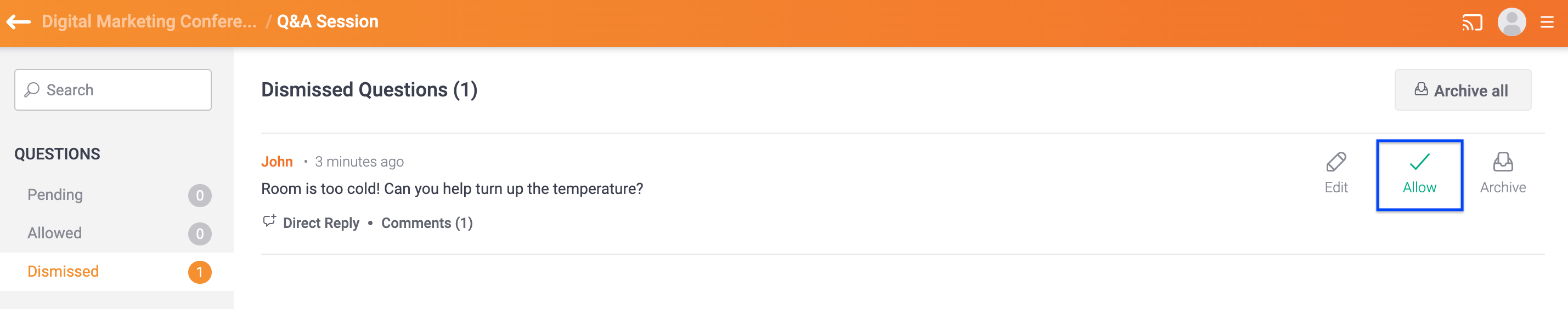Expand Comments (1) on John's question
This screenshot has height=309, width=1568.
[427, 223]
